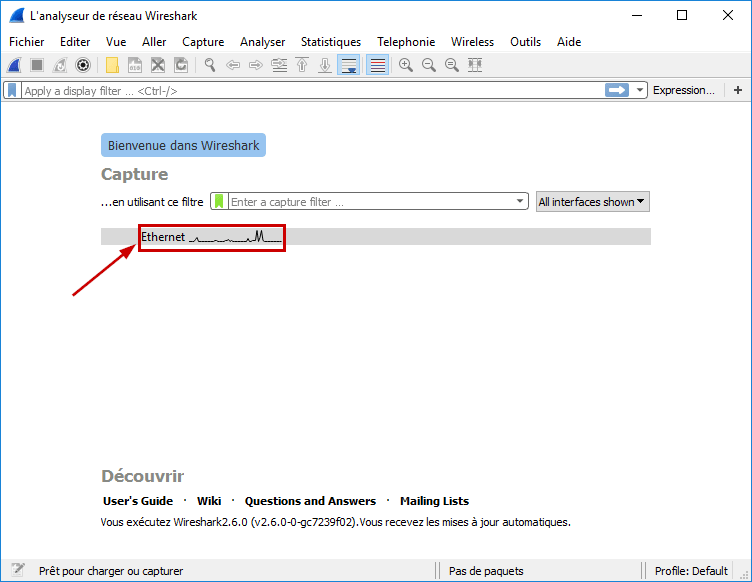Expand capture filter history dropdown
Viewport: 752px width, 582px height.
(x=519, y=201)
